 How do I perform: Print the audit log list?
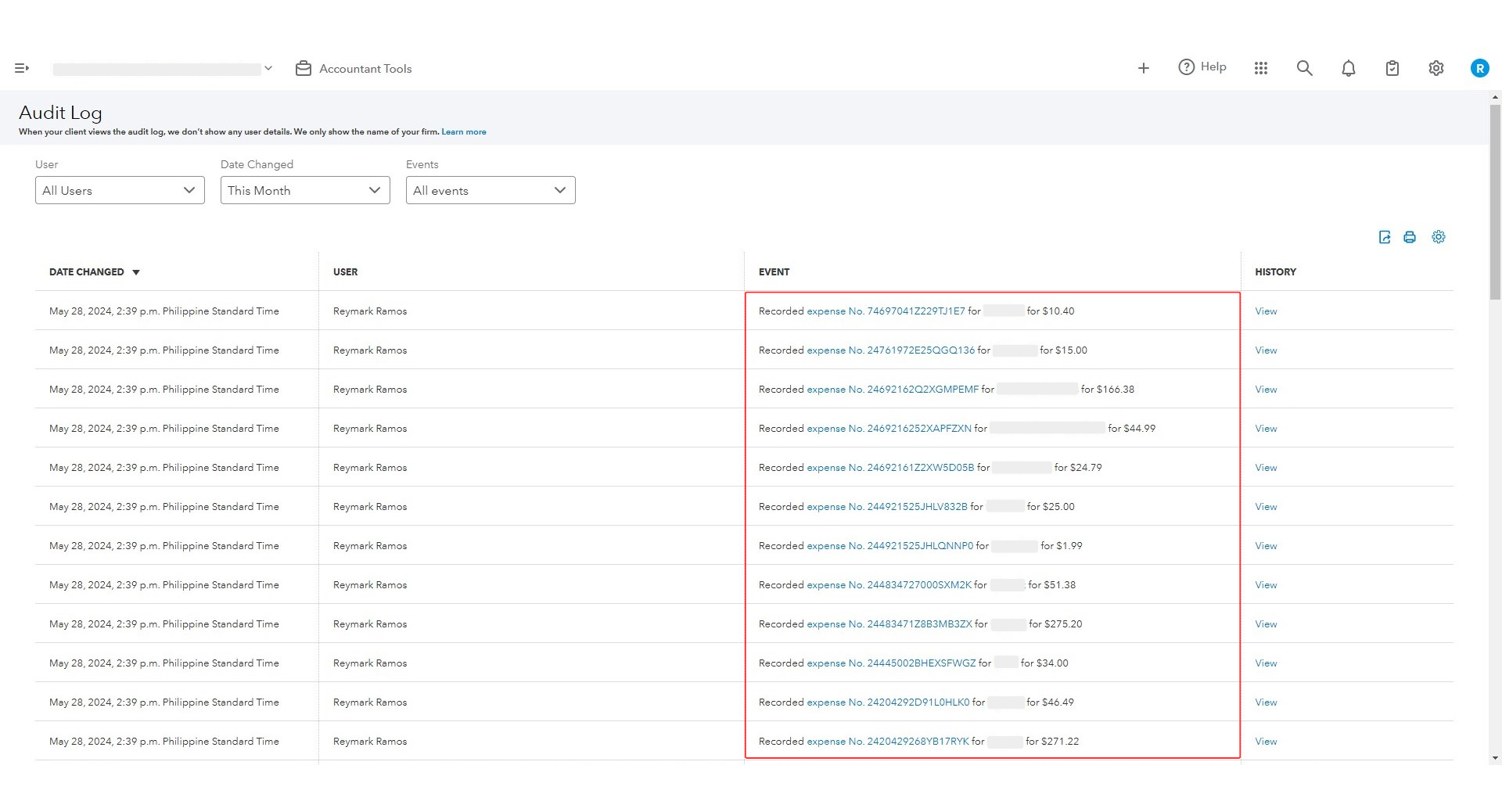[x=1409, y=237]
